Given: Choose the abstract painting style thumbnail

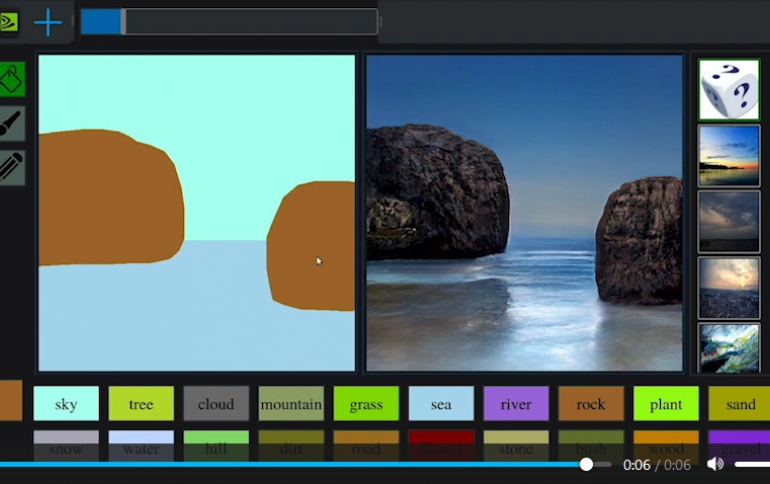Looking at the screenshot, I should (729, 348).
